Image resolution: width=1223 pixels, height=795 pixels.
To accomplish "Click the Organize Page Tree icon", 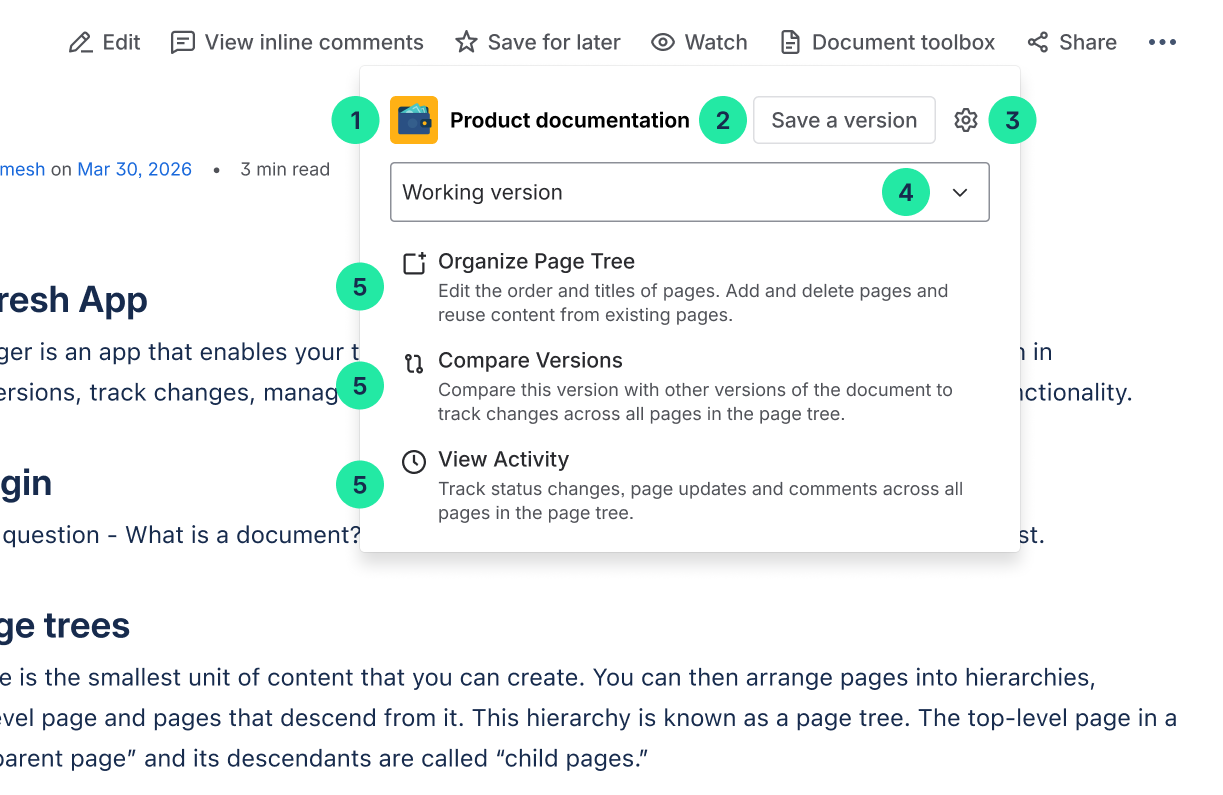I will [x=414, y=263].
